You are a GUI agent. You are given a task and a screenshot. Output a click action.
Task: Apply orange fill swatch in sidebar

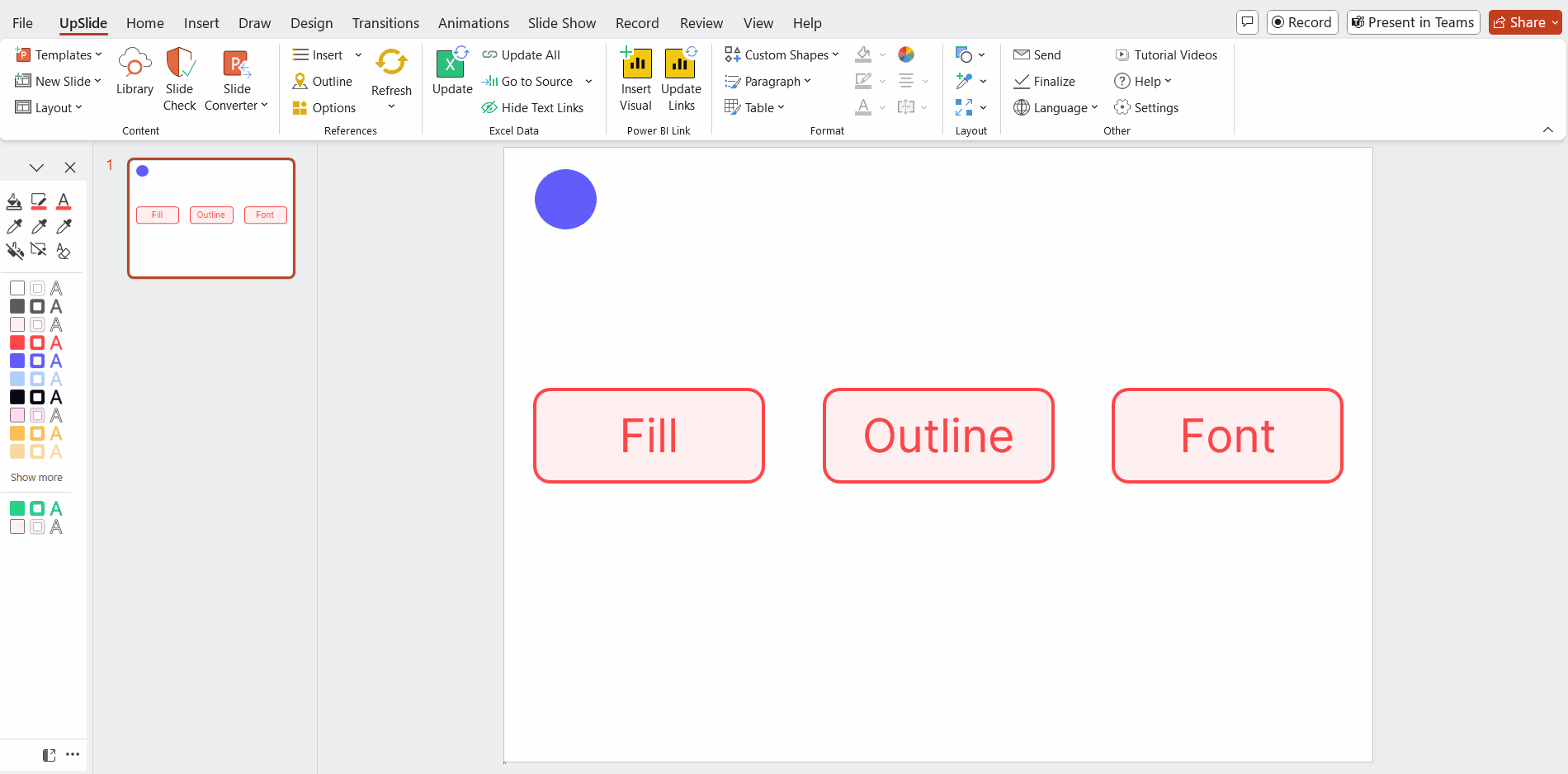click(17, 433)
